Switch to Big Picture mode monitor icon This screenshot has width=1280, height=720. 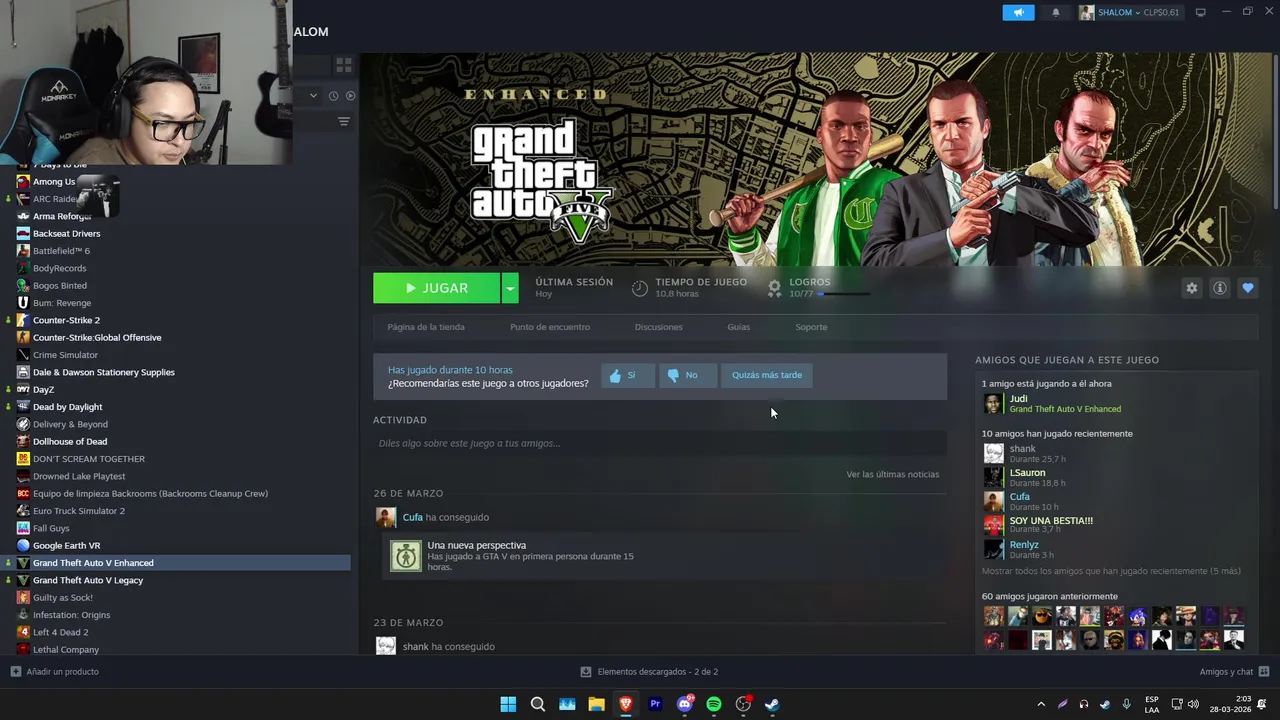[x=1200, y=12]
